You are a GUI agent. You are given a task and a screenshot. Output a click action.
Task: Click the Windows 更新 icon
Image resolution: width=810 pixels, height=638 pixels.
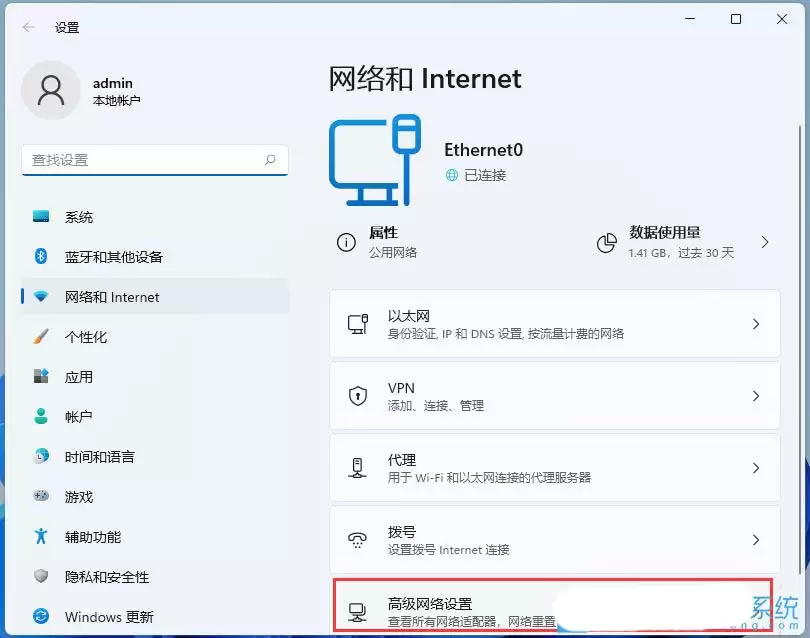tap(40, 617)
